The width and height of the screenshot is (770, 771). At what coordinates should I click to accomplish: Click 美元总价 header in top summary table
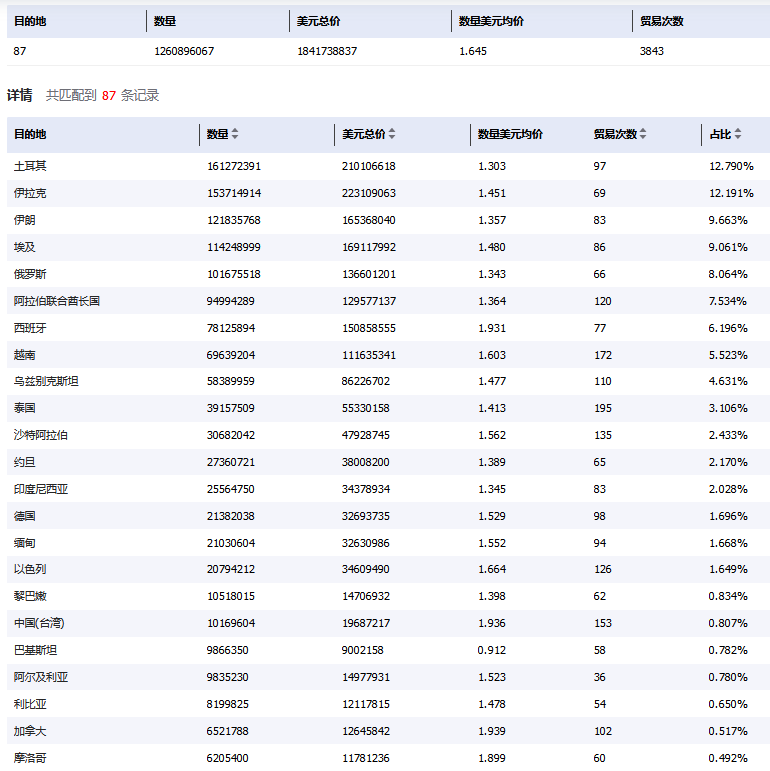[319, 21]
